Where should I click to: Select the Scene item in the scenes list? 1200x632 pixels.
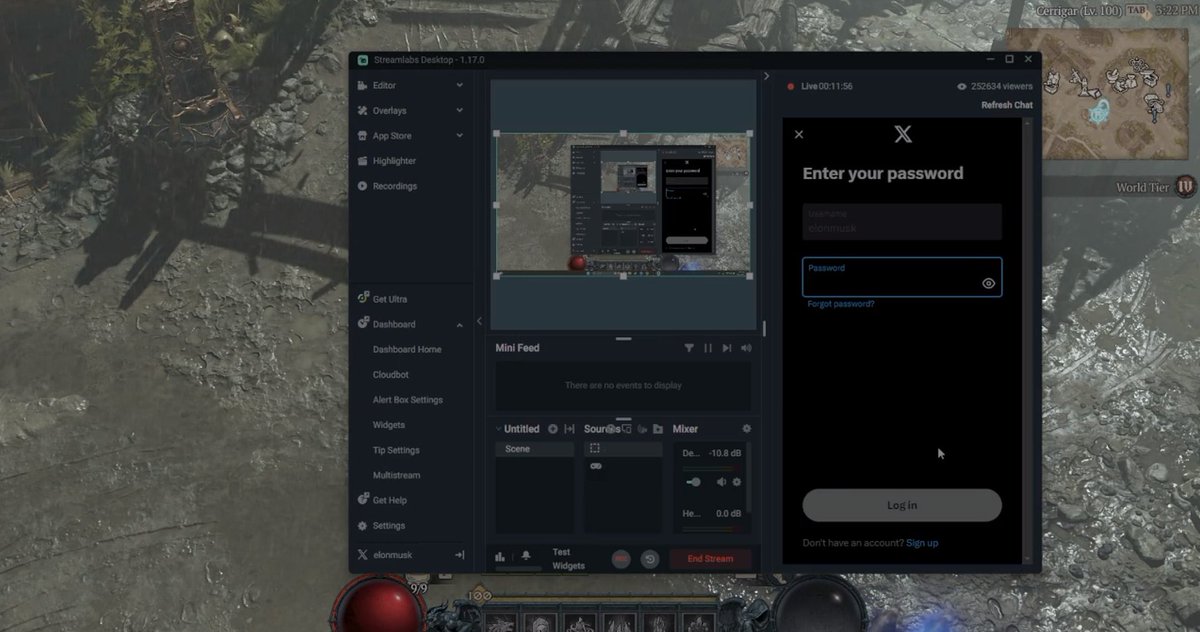click(535, 449)
